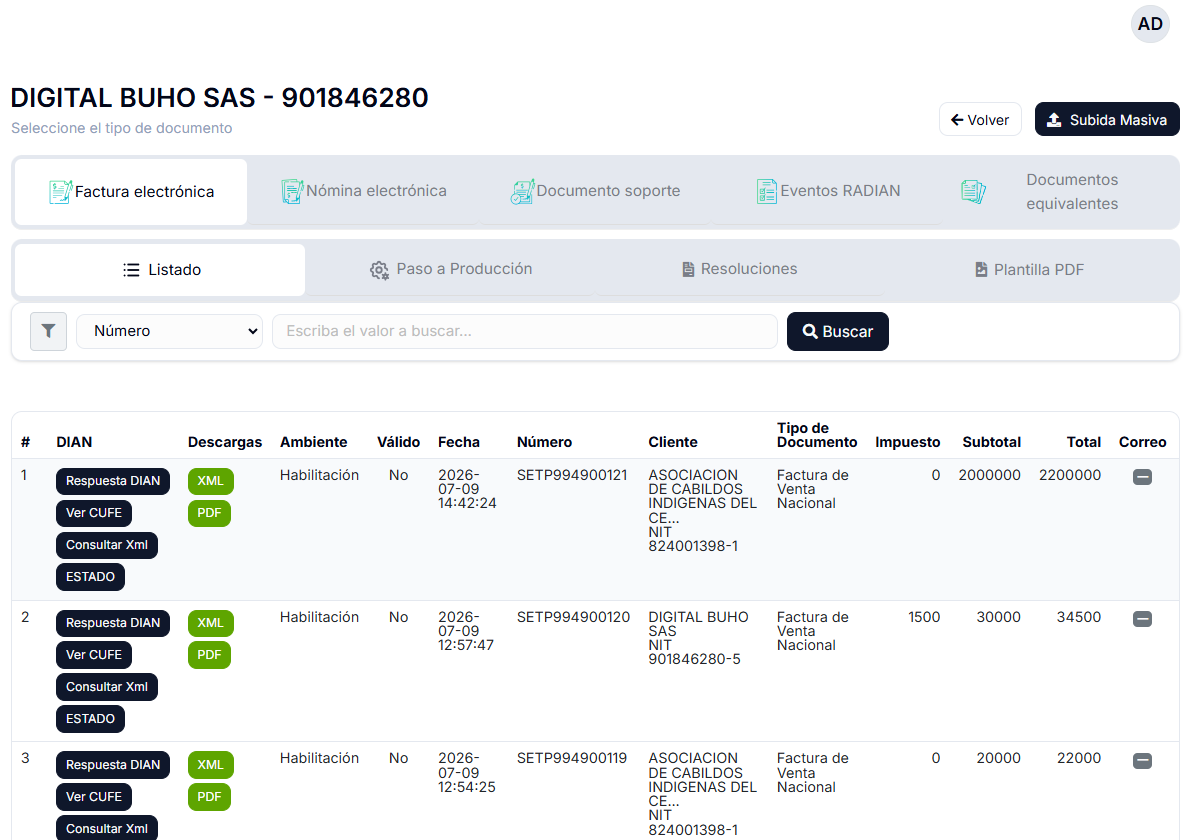Open Documentos equivalentes tab

(x=1060, y=191)
